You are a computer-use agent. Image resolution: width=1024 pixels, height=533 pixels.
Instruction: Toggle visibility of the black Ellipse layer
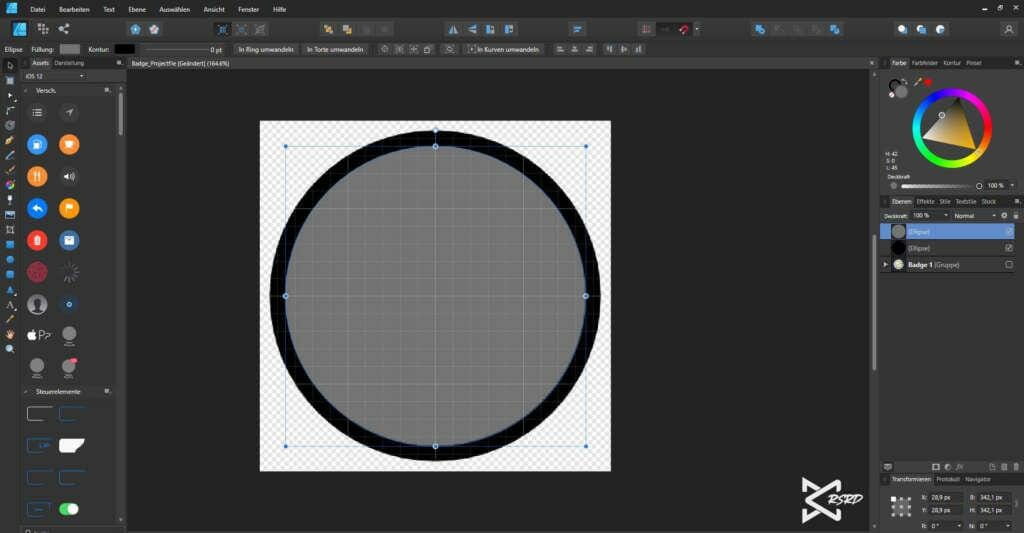tap(1008, 248)
